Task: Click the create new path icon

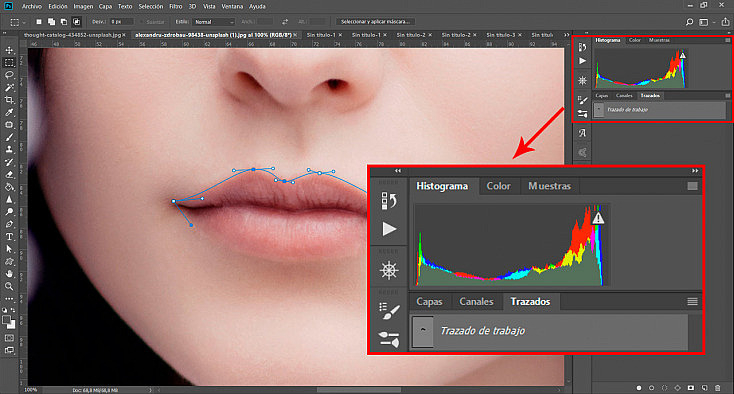Action: [x=705, y=388]
